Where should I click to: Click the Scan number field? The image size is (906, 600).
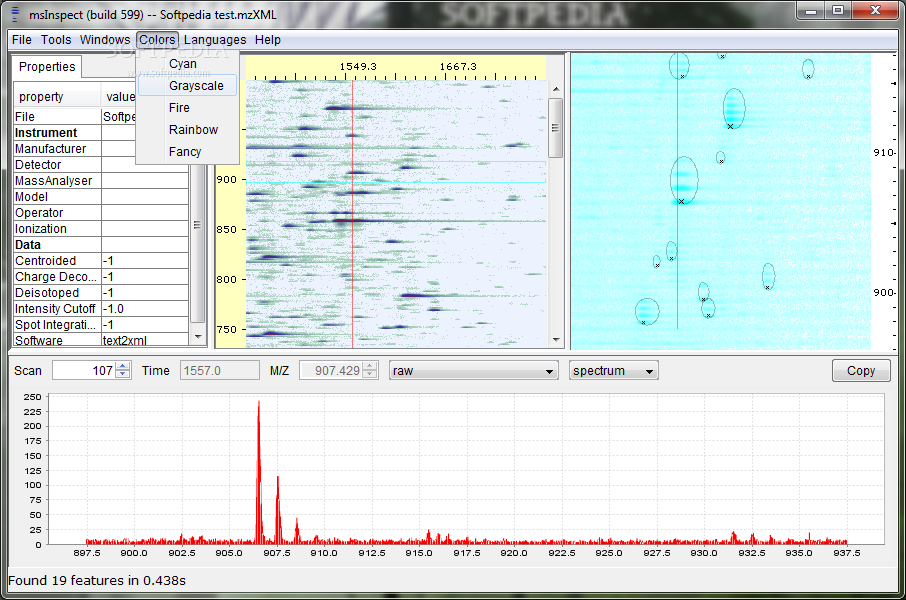[84, 371]
